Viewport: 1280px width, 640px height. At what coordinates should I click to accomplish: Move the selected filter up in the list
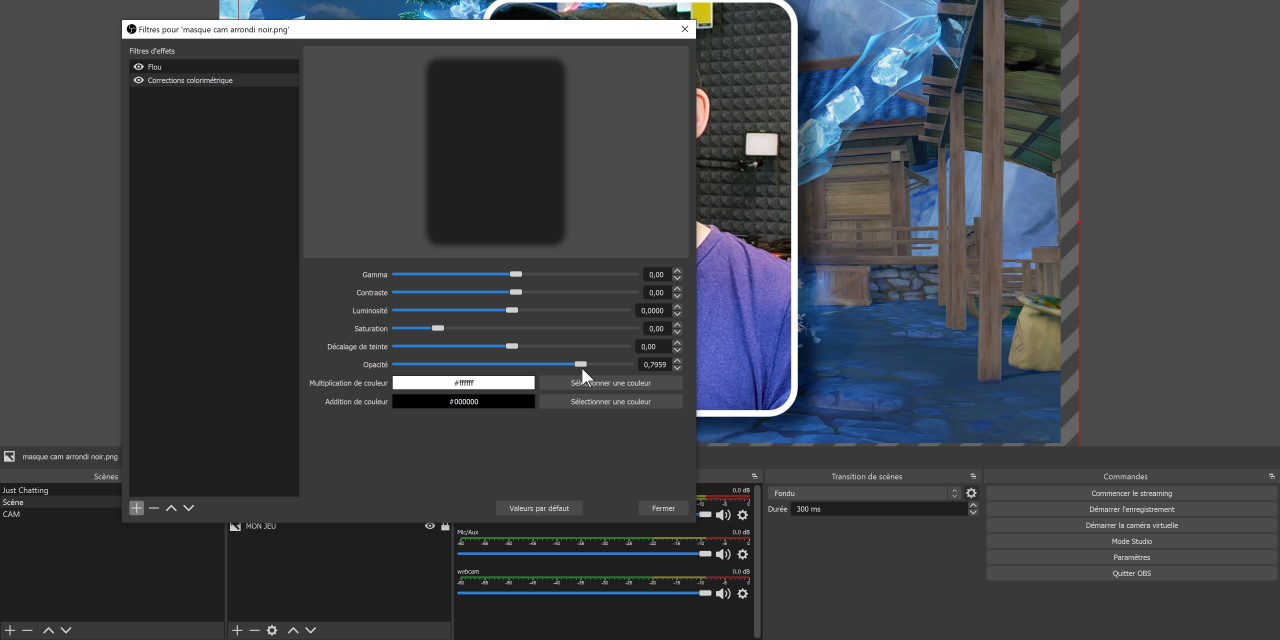tap(171, 508)
